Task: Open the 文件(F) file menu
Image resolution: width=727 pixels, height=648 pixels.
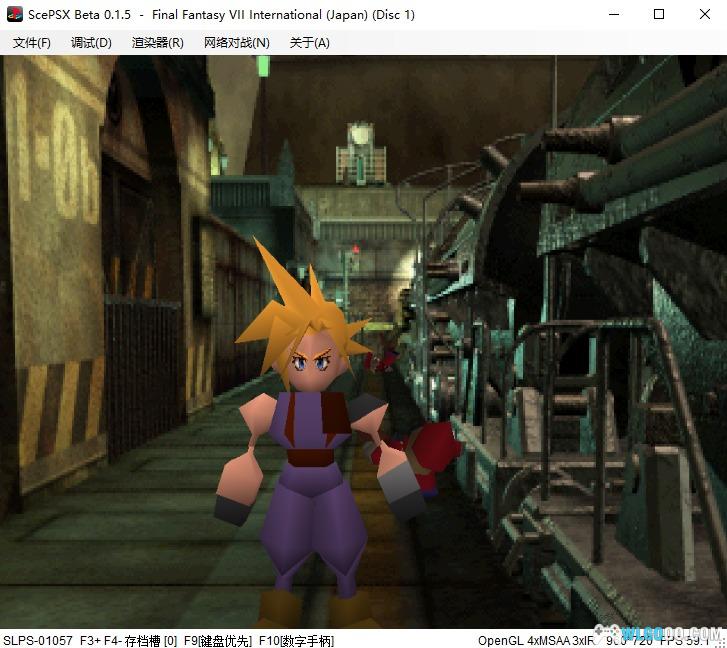Action: [x=31, y=43]
